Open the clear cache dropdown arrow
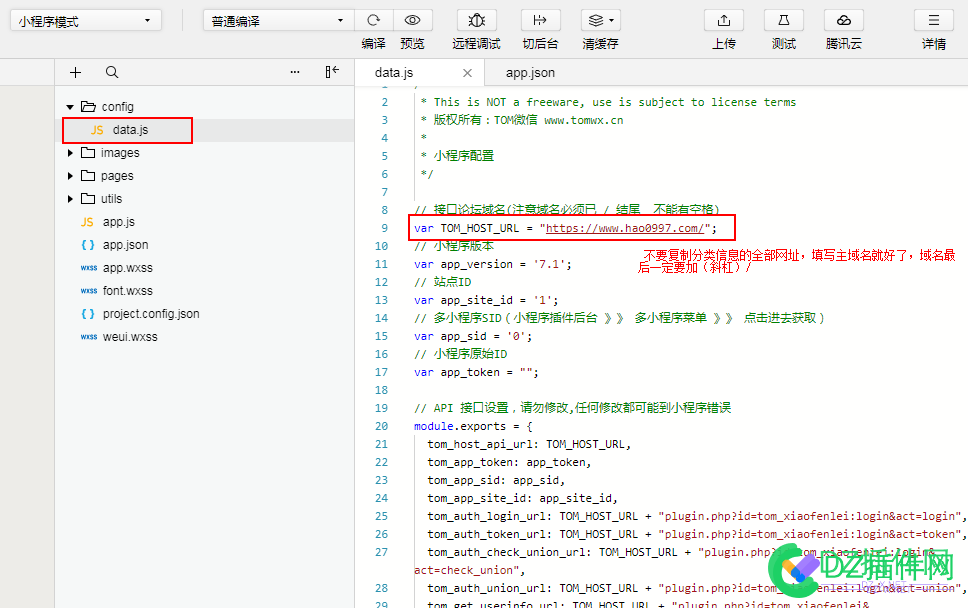Screen dimensions: 968x608 tap(611, 20)
